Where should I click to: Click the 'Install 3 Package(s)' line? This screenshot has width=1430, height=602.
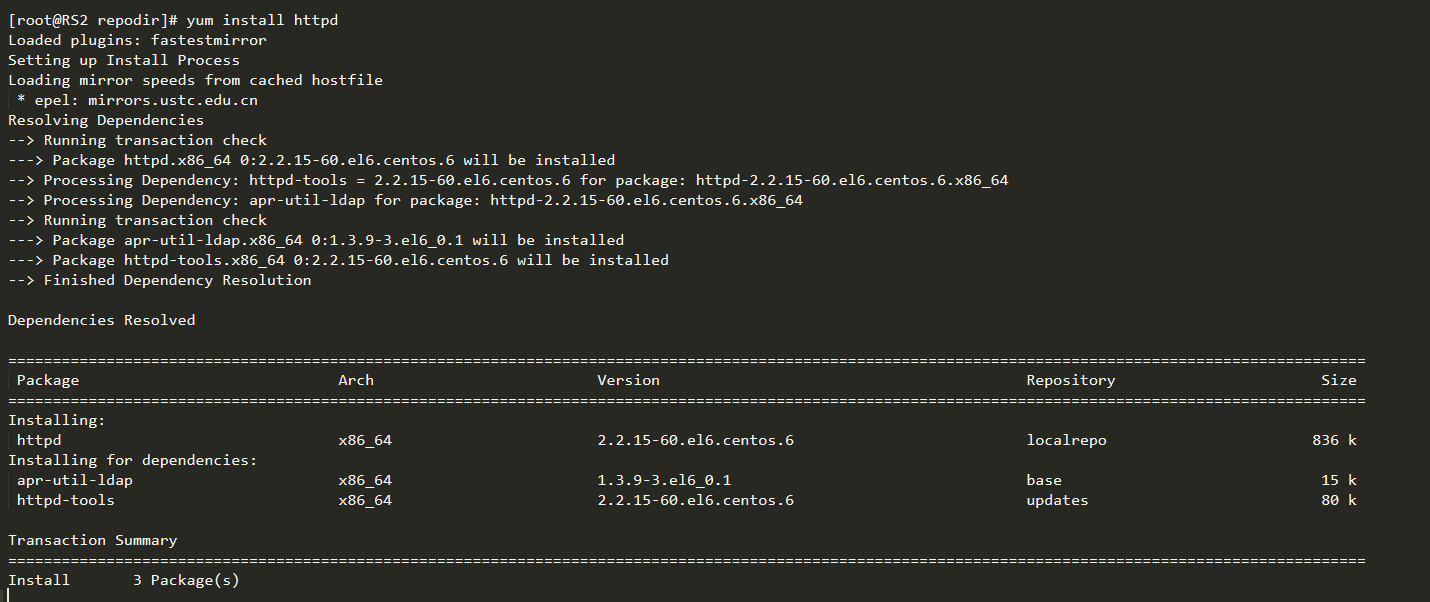tap(123, 580)
